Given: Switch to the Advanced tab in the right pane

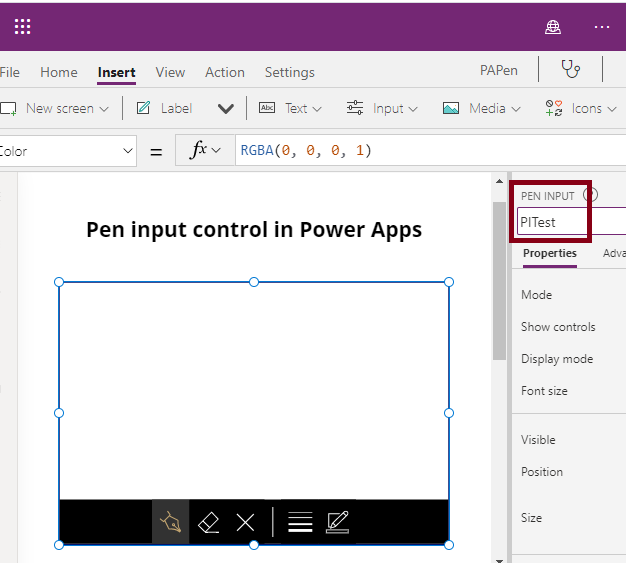Looking at the screenshot, I should pyautogui.click(x=614, y=253).
